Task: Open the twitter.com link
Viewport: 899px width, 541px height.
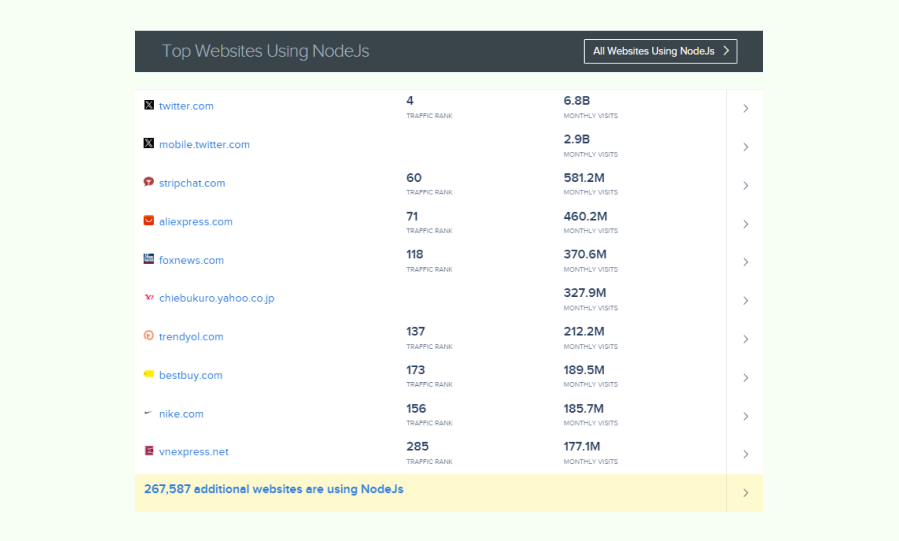Action: coord(186,106)
